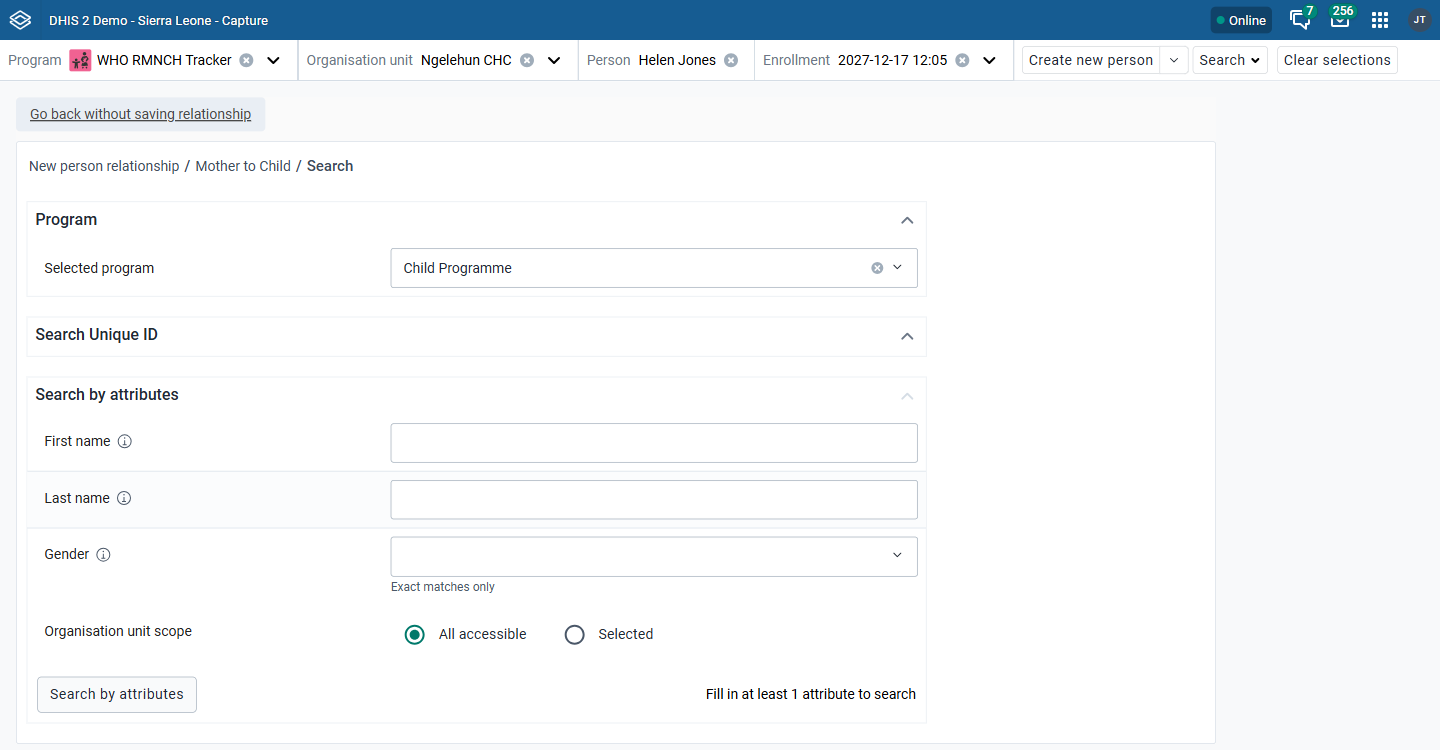Open the DHIS2 home logo icon
The height and width of the screenshot is (750, 1440).
(x=20, y=20)
